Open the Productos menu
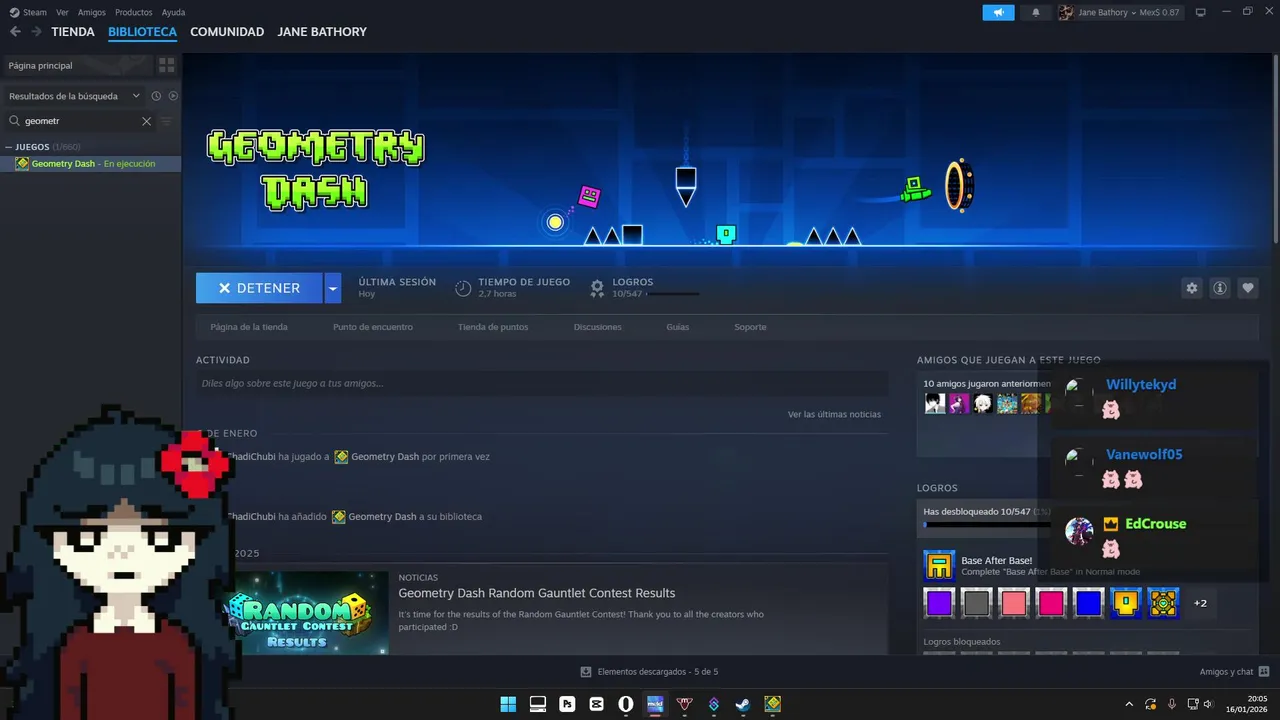Viewport: 1280px width, 720px height. pos(133,12)
